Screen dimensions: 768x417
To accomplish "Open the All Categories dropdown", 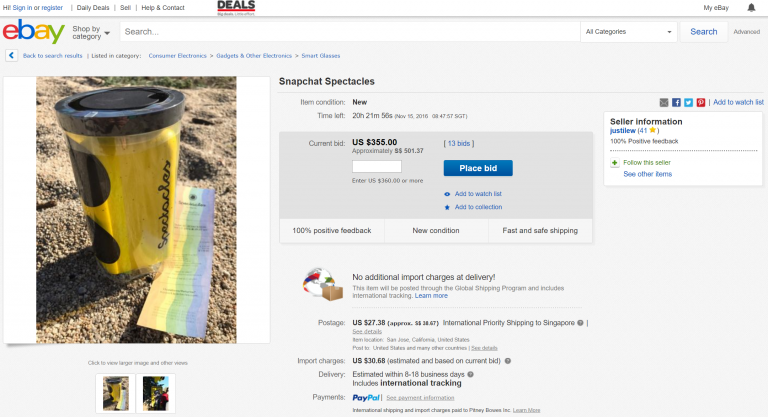I will (630, 32).
